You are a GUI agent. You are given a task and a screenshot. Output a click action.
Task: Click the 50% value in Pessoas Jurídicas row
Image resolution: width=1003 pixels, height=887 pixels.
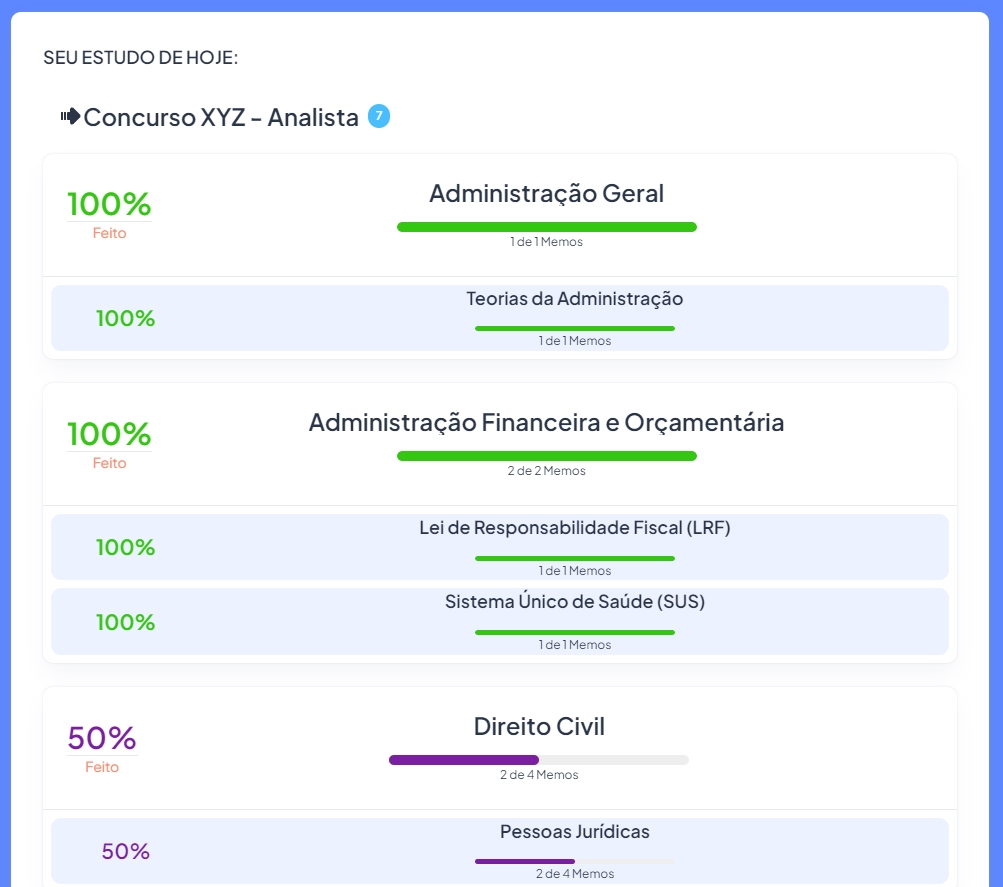coord(125,852)
